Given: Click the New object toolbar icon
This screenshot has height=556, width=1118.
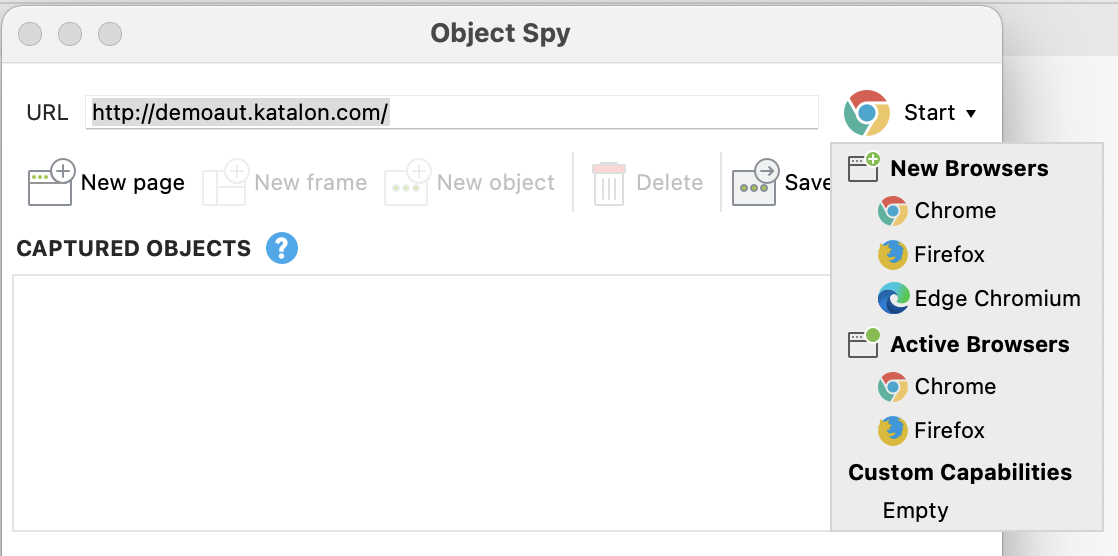Looking at the screenshot, I should 408,182.
